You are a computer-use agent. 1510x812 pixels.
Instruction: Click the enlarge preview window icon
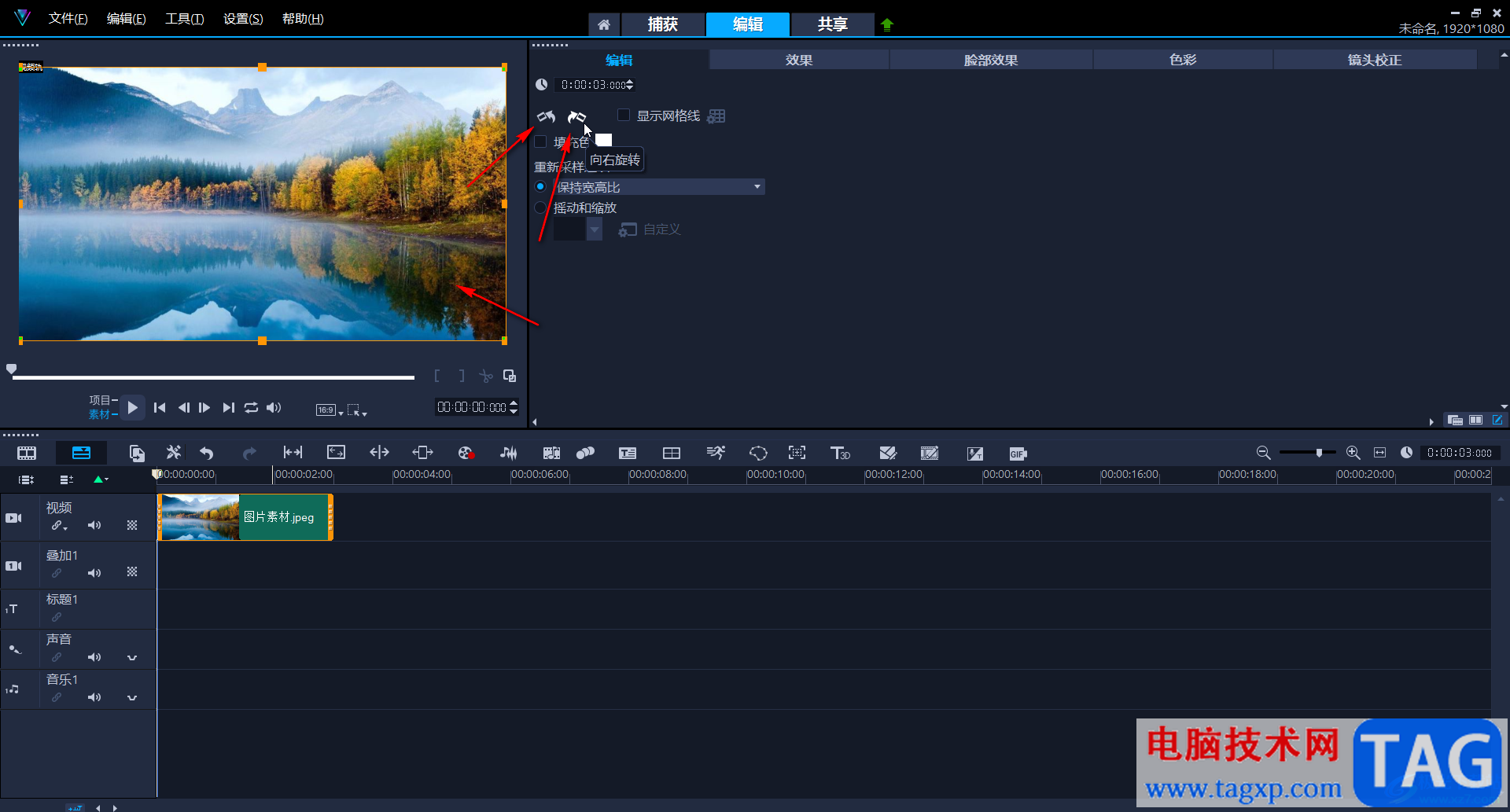pos(510,376)
